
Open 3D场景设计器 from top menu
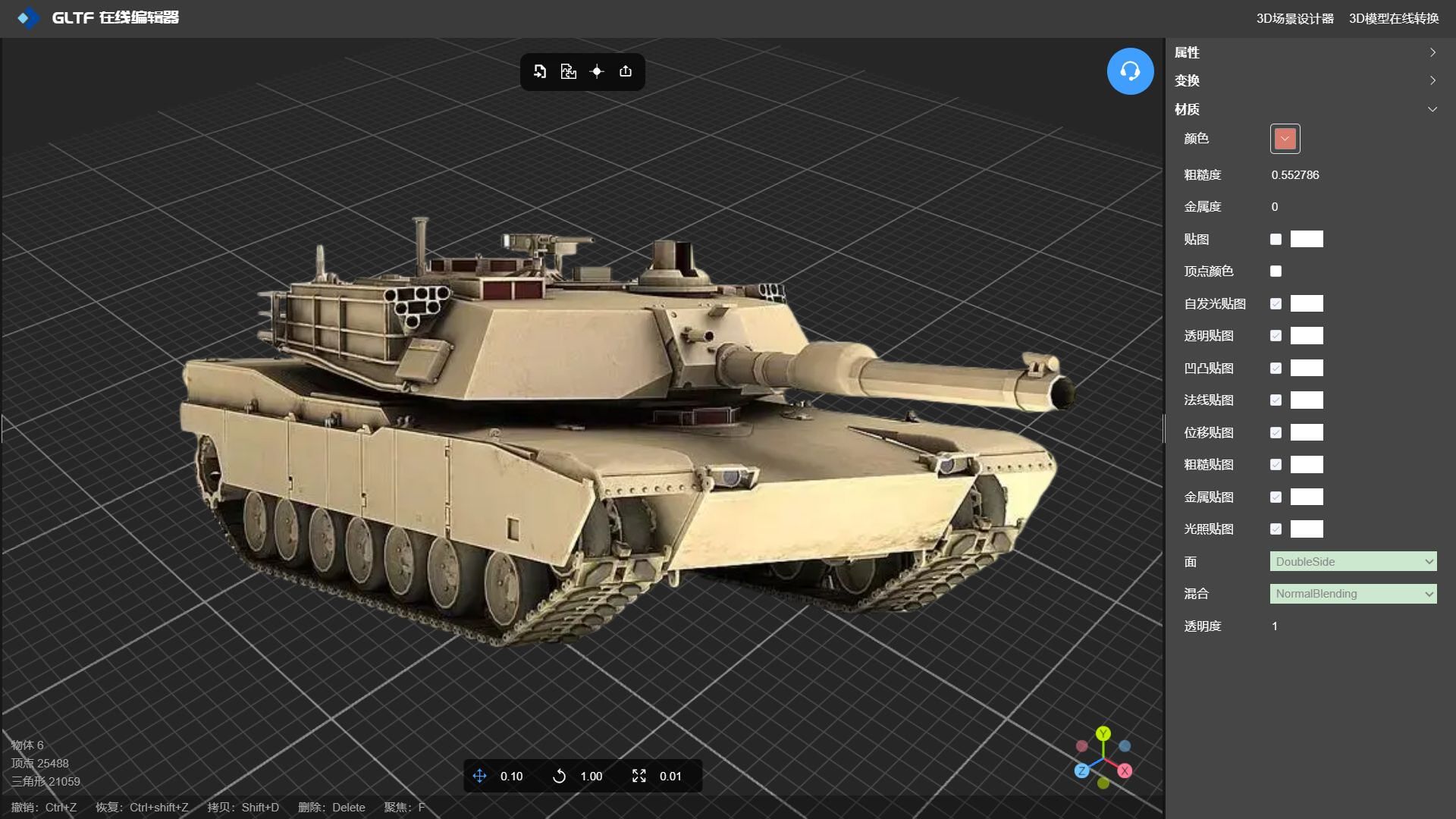coord(1294,18)
